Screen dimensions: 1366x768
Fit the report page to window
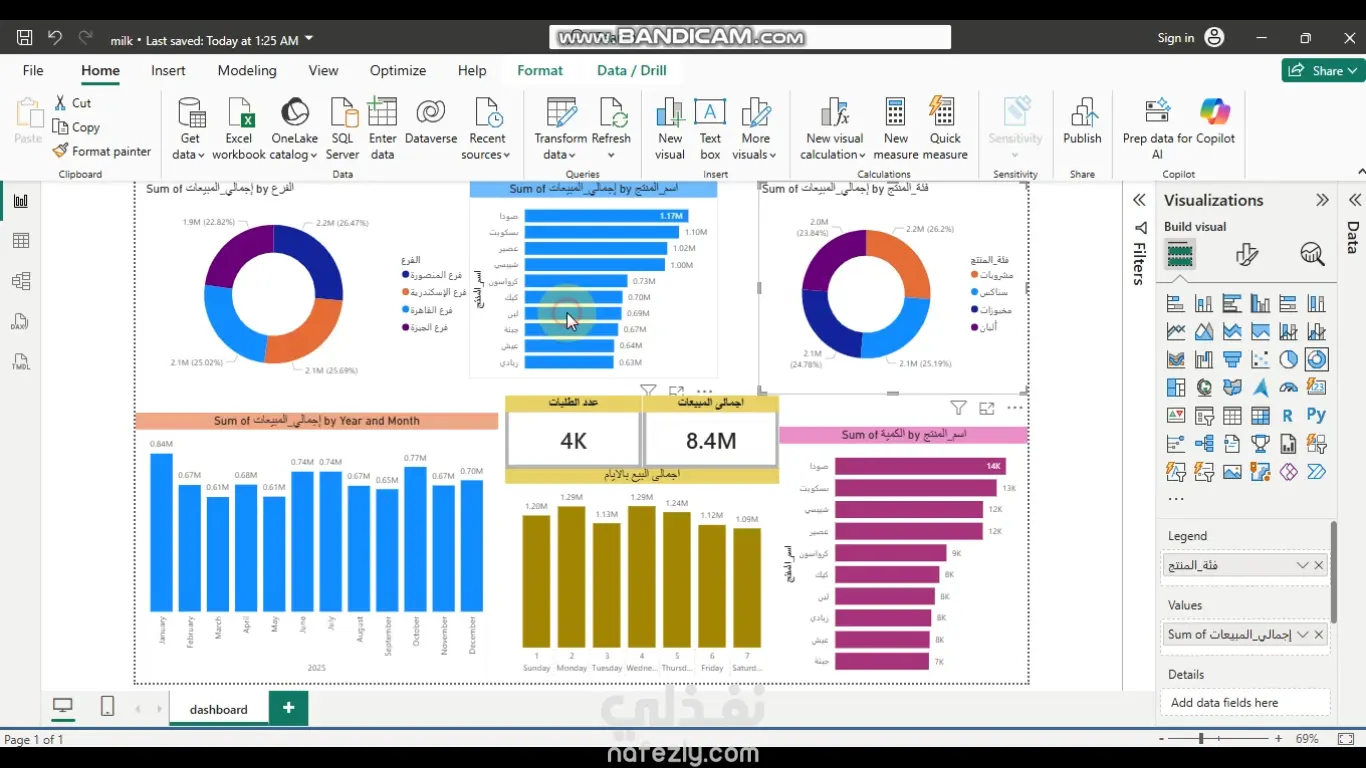coord(1345,739)
